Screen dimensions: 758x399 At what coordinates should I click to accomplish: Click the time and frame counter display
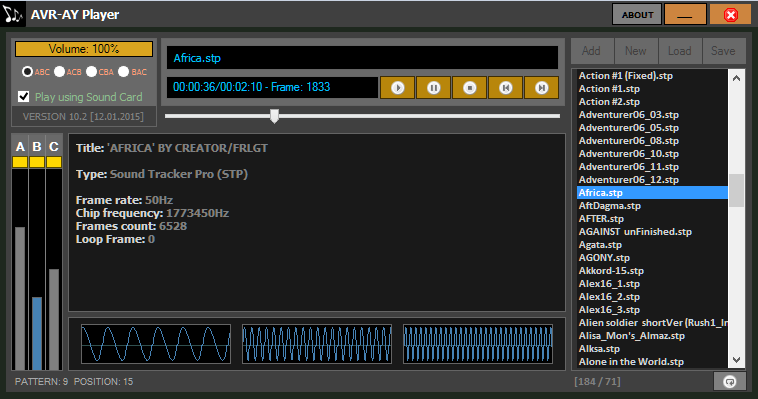click(x=272, y=87)
